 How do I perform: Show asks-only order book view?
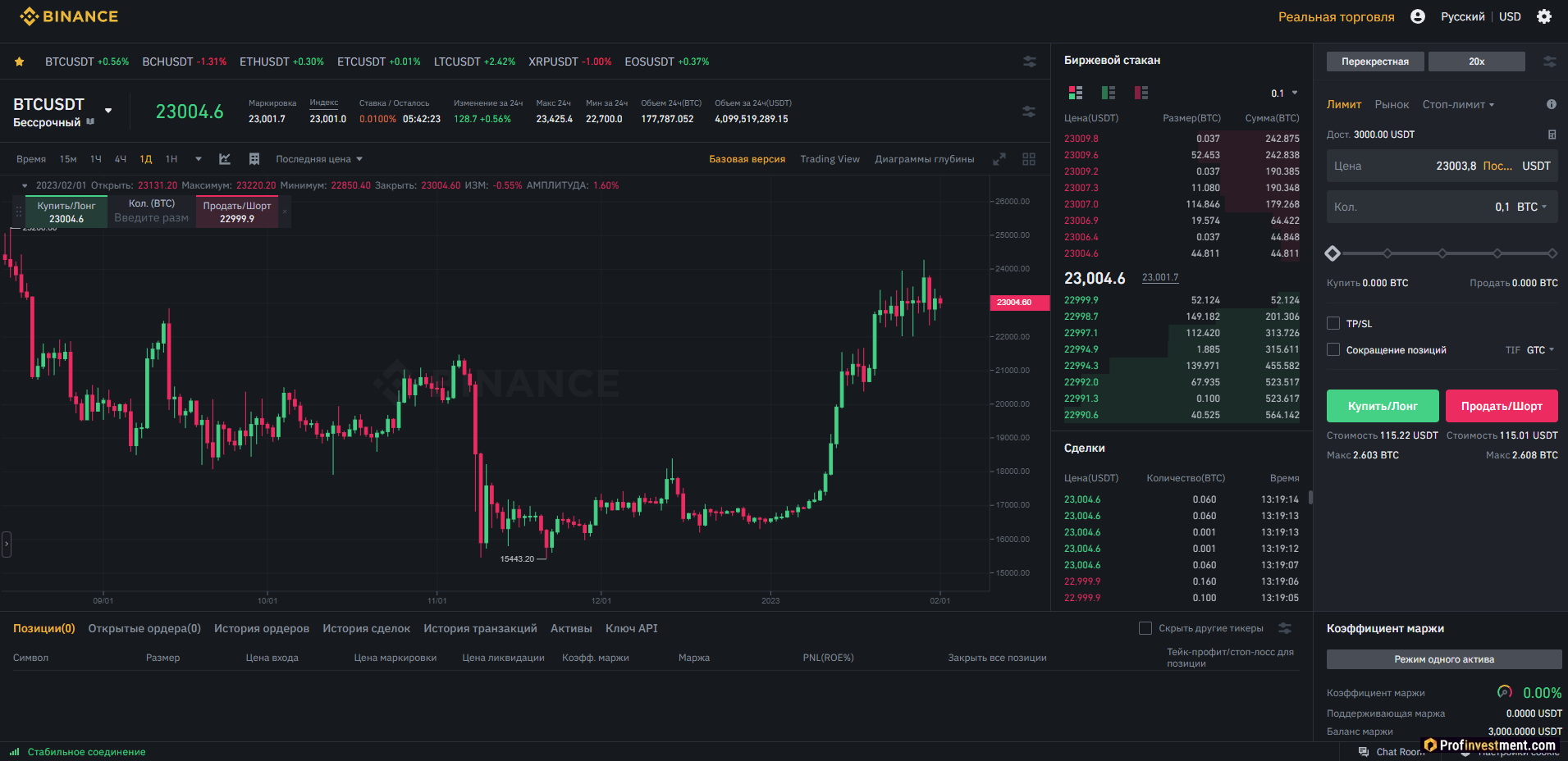point(1141,93)
